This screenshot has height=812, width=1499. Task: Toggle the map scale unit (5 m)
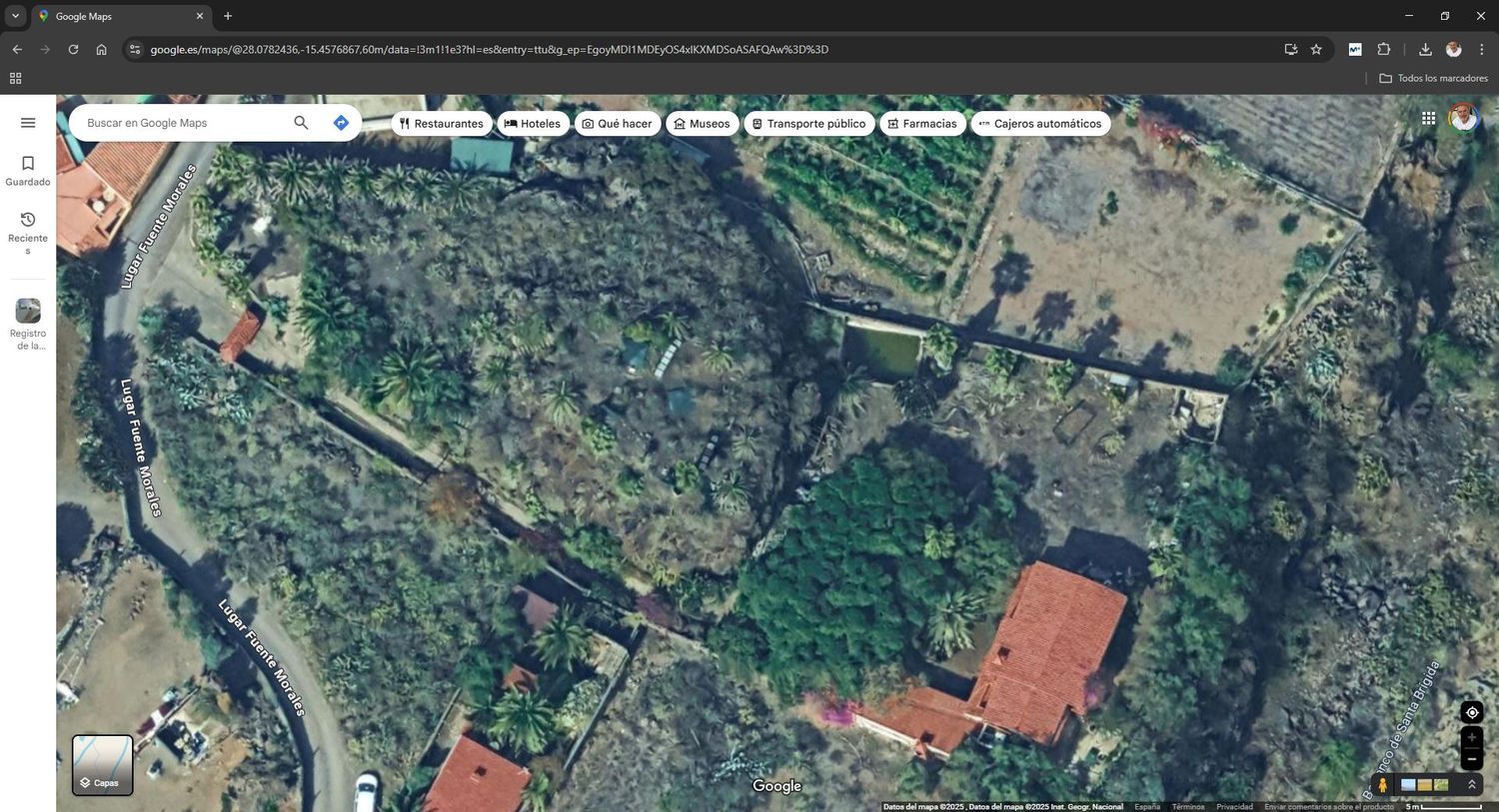point(1443,807)
